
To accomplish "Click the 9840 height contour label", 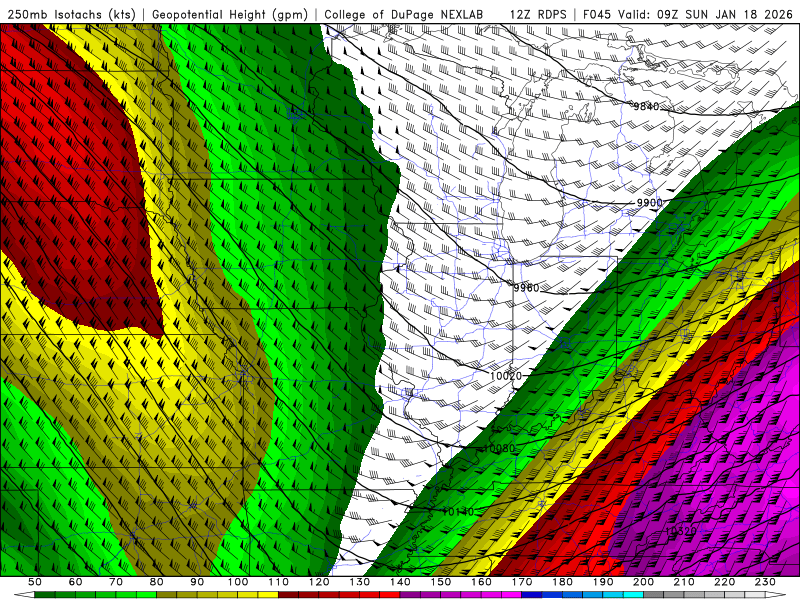I will tap(646, 106).
